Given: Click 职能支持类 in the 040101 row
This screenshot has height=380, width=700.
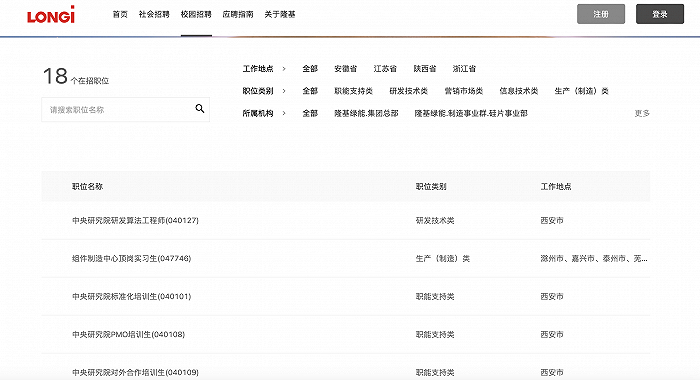Looking at the screenshot, I should click(435, 296).
